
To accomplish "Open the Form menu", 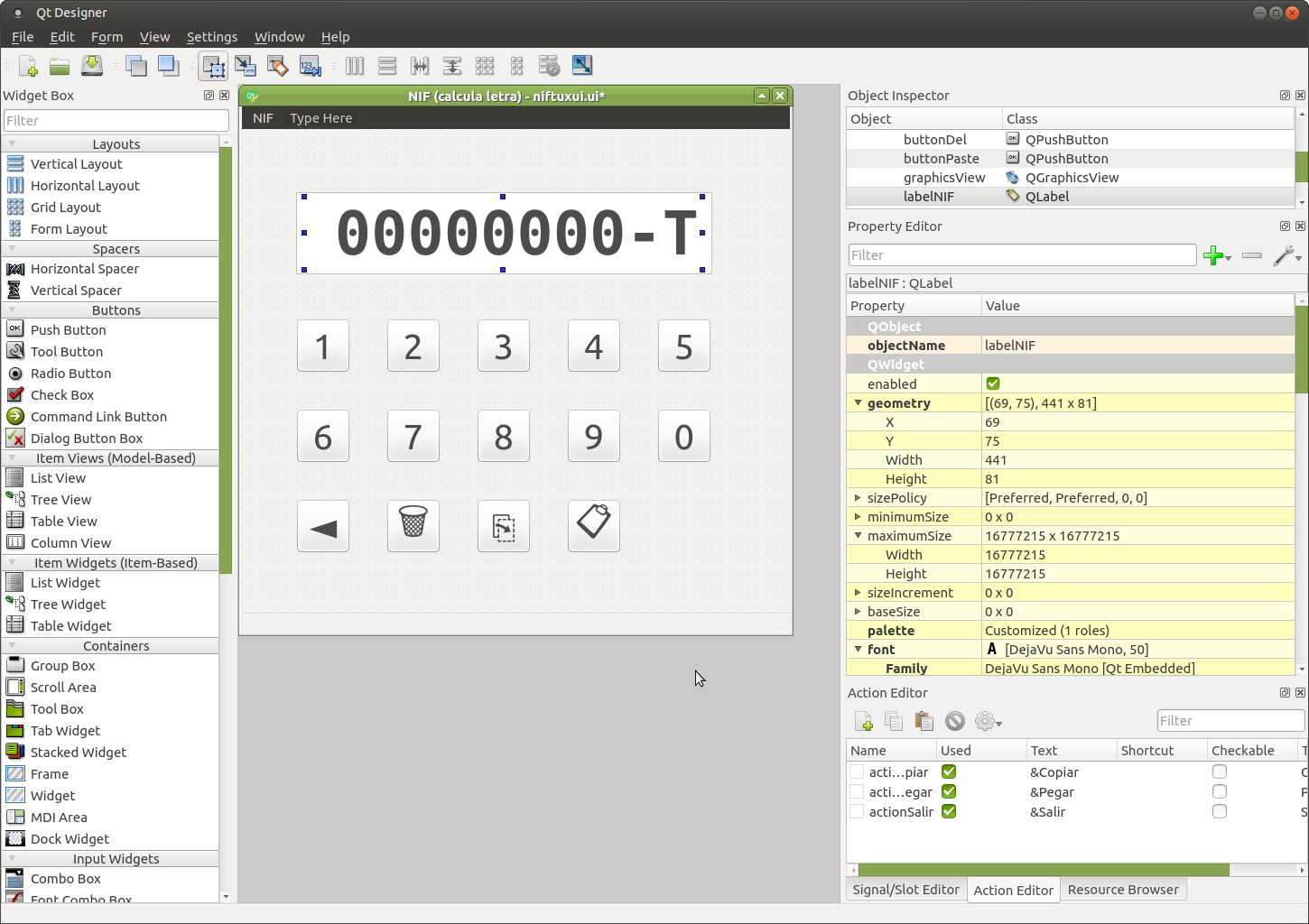I will [107, 37].
